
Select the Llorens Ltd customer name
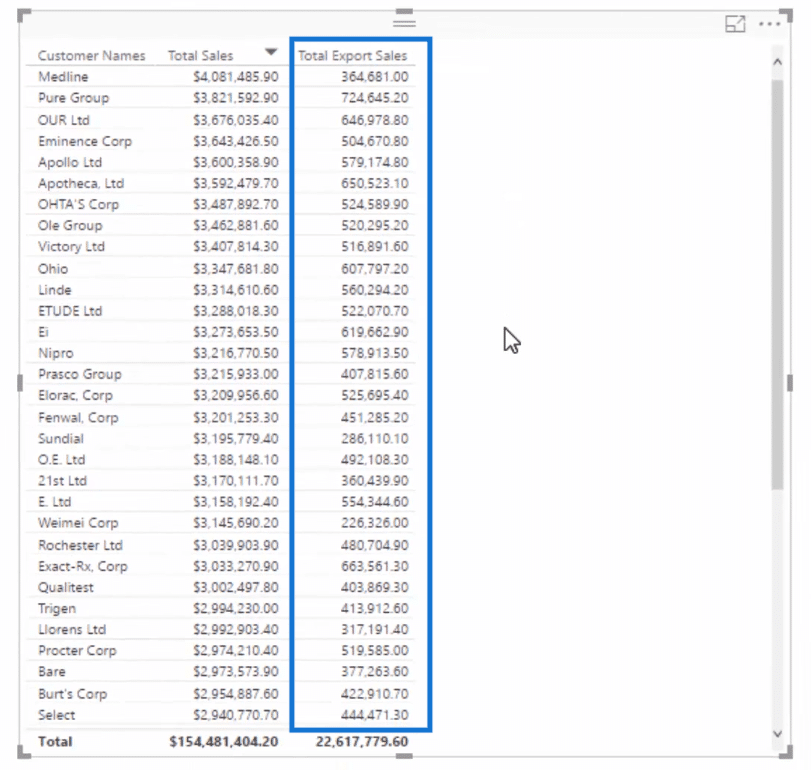click(x=72, y=630)
